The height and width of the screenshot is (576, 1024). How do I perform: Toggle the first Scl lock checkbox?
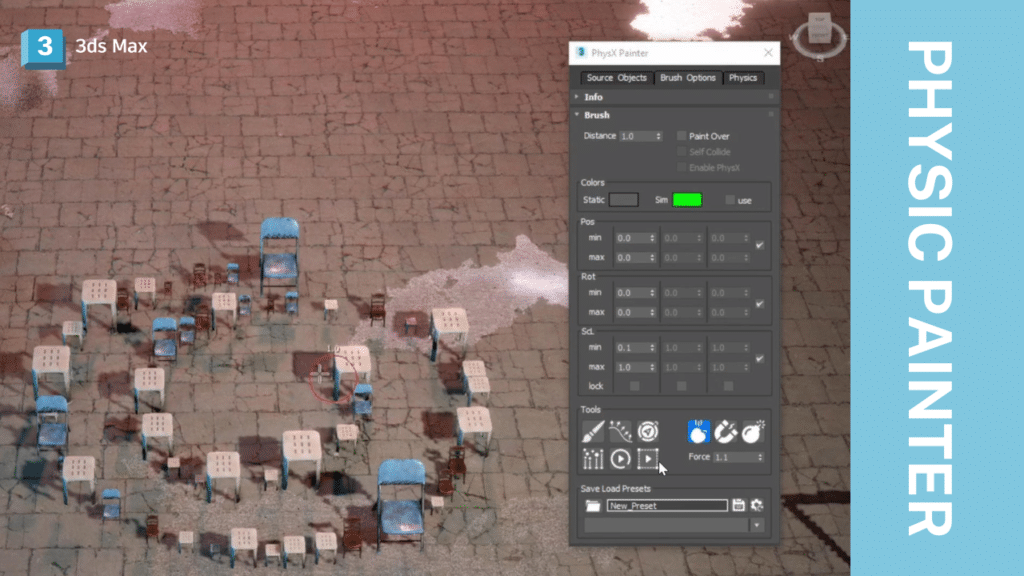pyautogui.click(x=634, y=386)
